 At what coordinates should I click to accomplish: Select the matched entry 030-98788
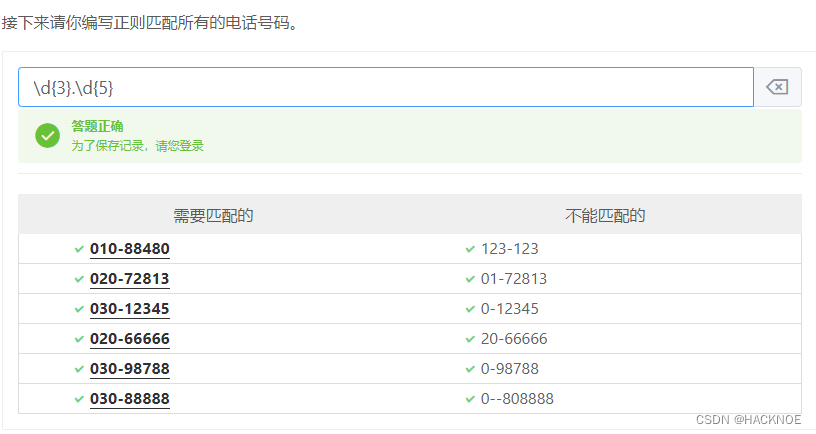click(x=130, y=368)
